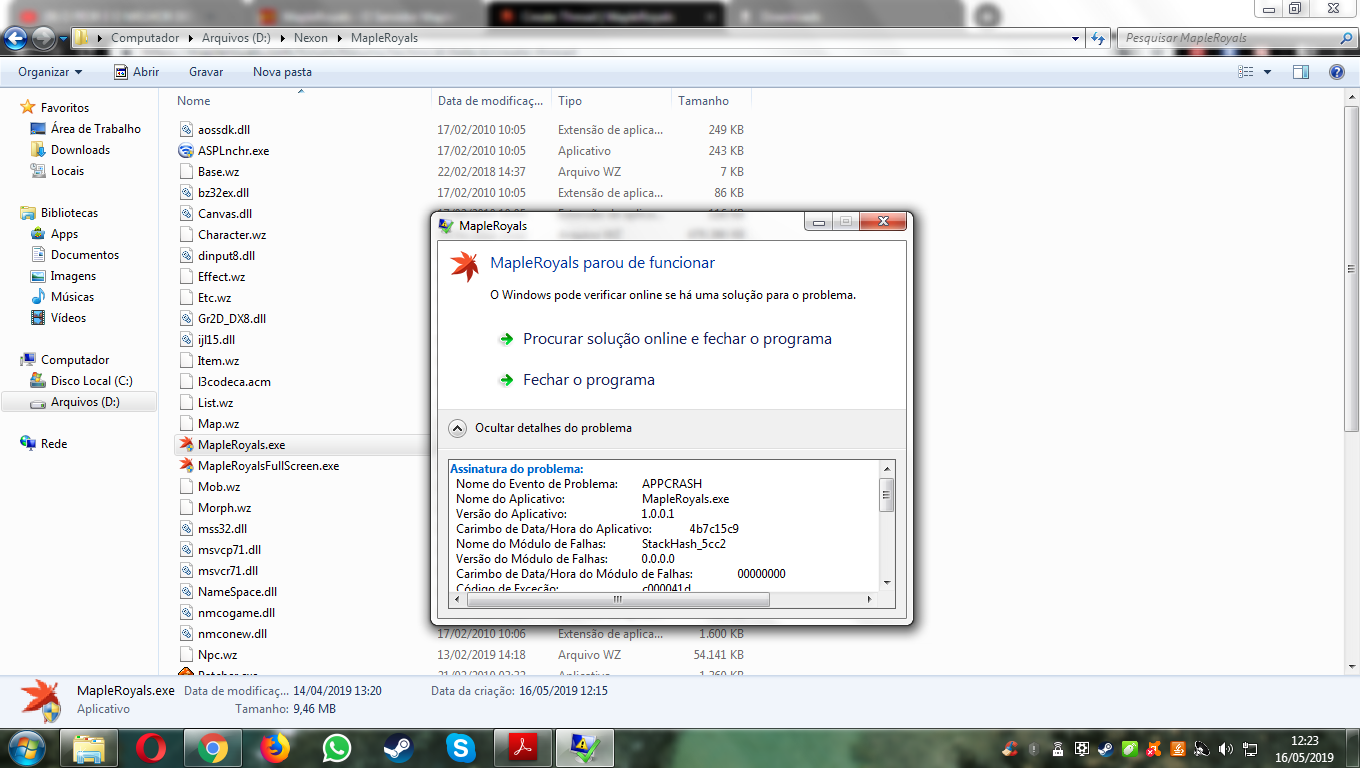Select Locais in the navigation pane
This screenshot has height=768, width=1360.
click(x=67, y=171)
